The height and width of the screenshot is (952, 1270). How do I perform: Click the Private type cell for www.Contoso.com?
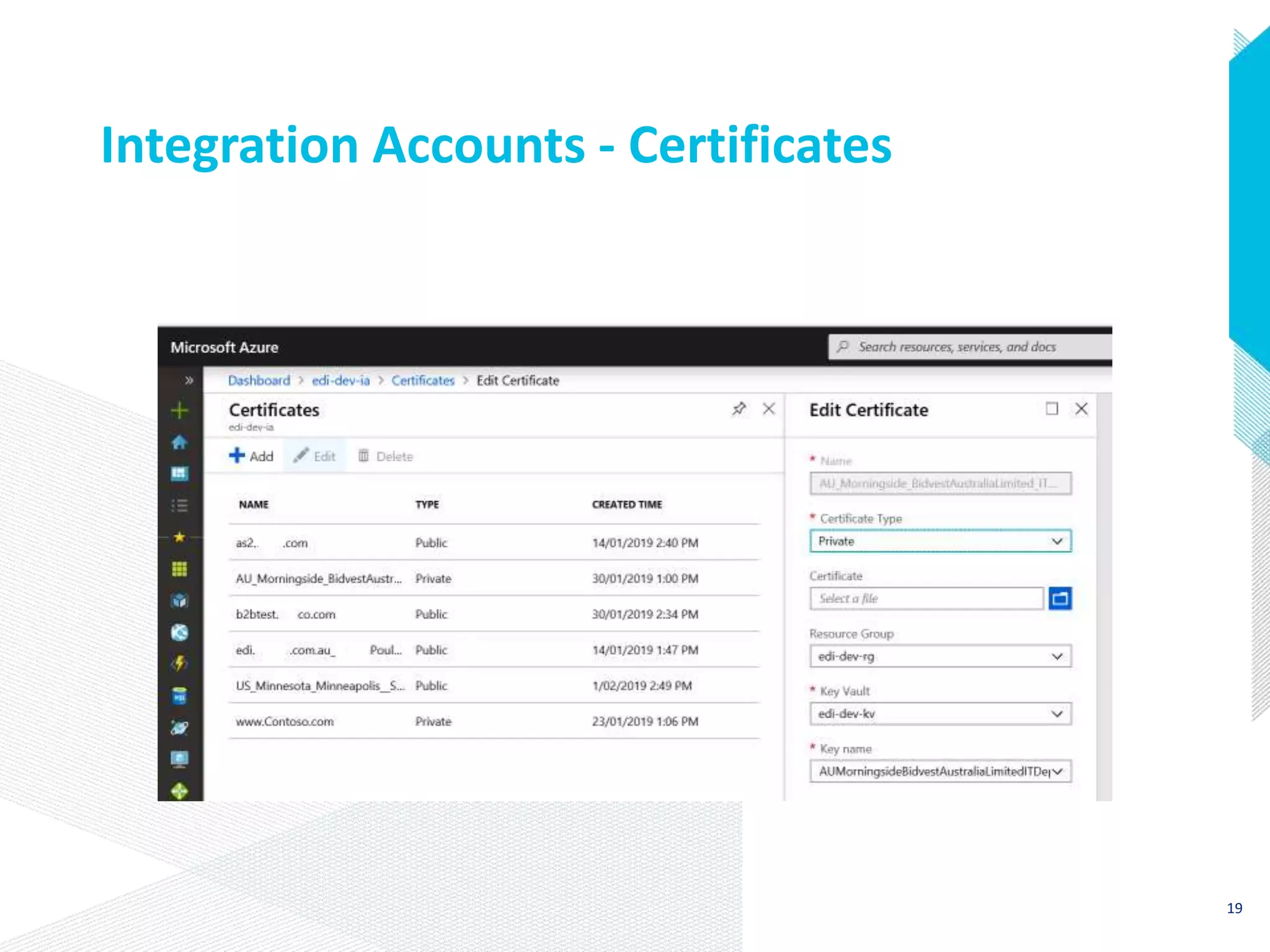tap(433, 721)
